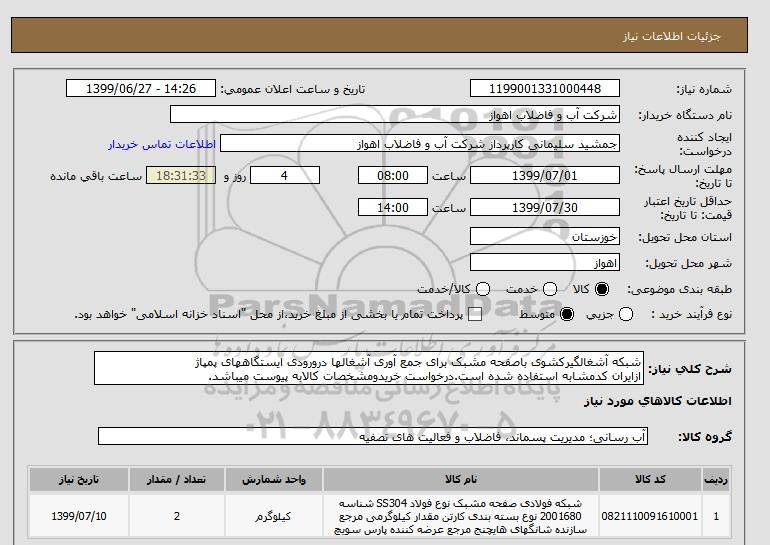Click the طبقه بندی موضوعی label
Viewport: 770px width, 545px height.
[x=680, y=290]
